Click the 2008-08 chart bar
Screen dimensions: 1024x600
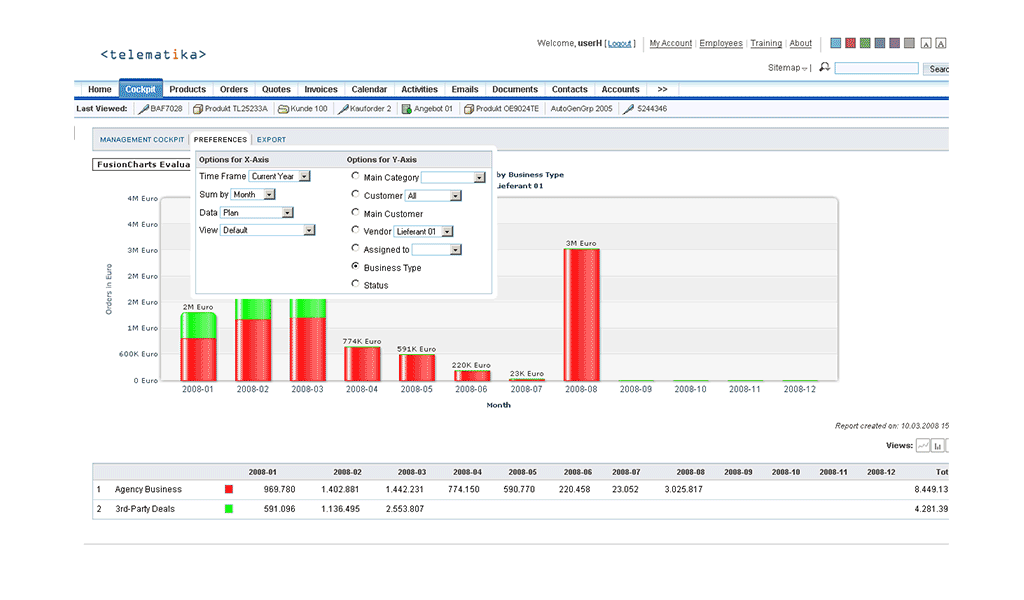tap(581, 315)
